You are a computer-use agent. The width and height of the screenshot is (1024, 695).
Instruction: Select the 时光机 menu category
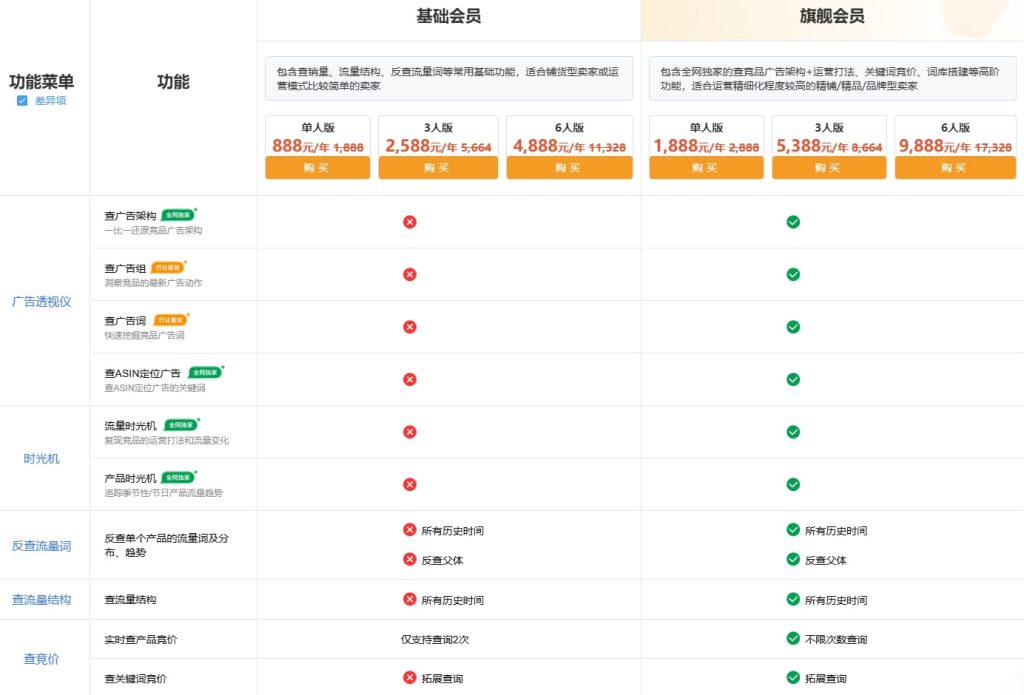[42, 458]
